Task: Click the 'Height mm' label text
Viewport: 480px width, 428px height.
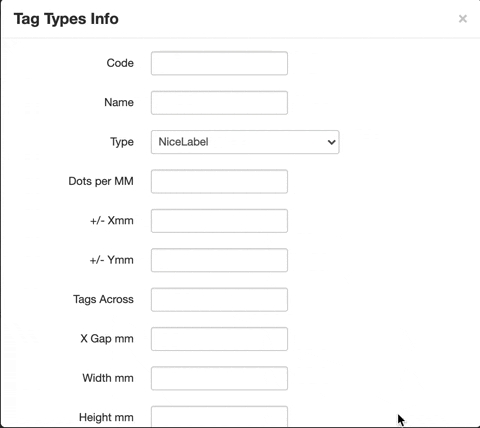Action: coord(106,417)
